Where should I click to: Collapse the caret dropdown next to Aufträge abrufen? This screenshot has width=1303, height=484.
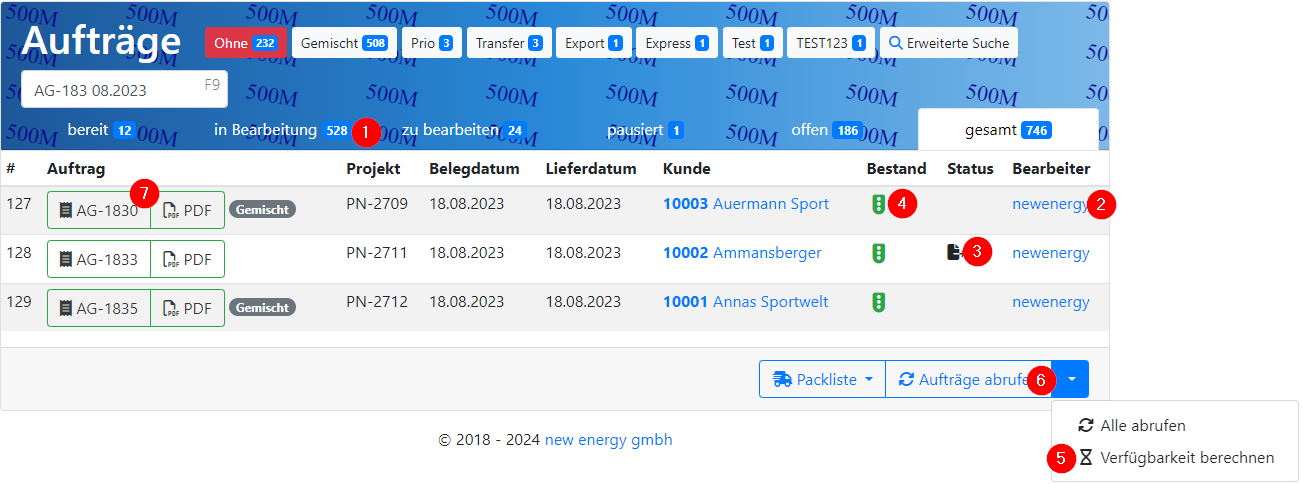pos(1072,380)
